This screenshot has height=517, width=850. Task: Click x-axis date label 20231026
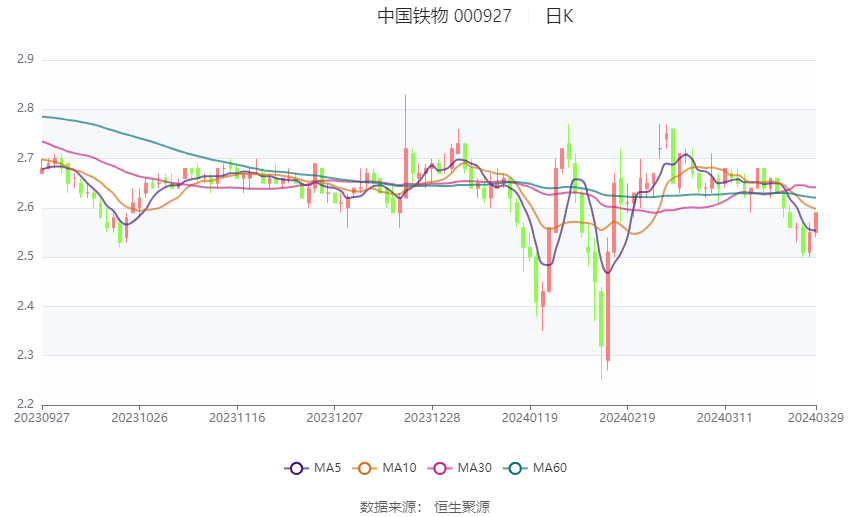(x=139, y=418)
